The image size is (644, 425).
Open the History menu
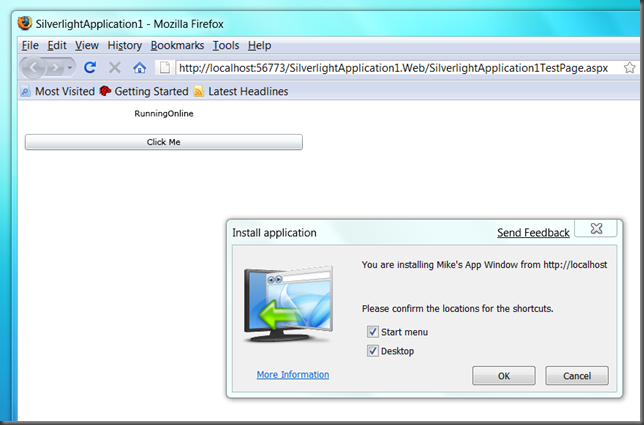tap(124, 45)
